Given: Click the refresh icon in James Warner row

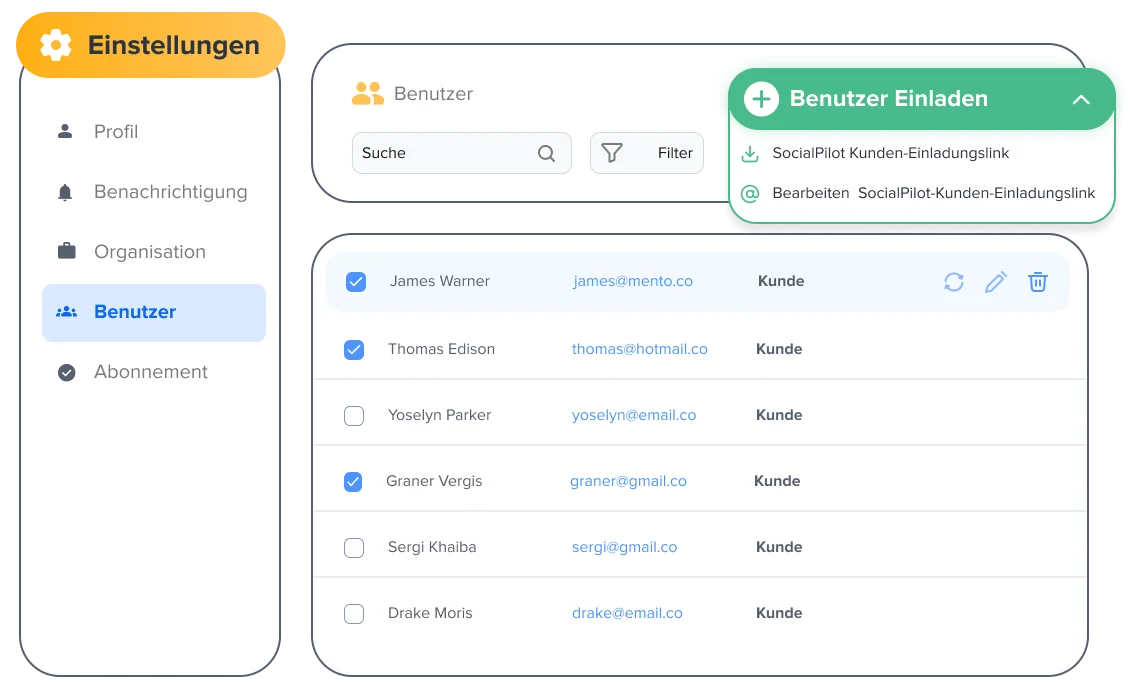Looking at the screenshot, I should click(x=954, y=282).
